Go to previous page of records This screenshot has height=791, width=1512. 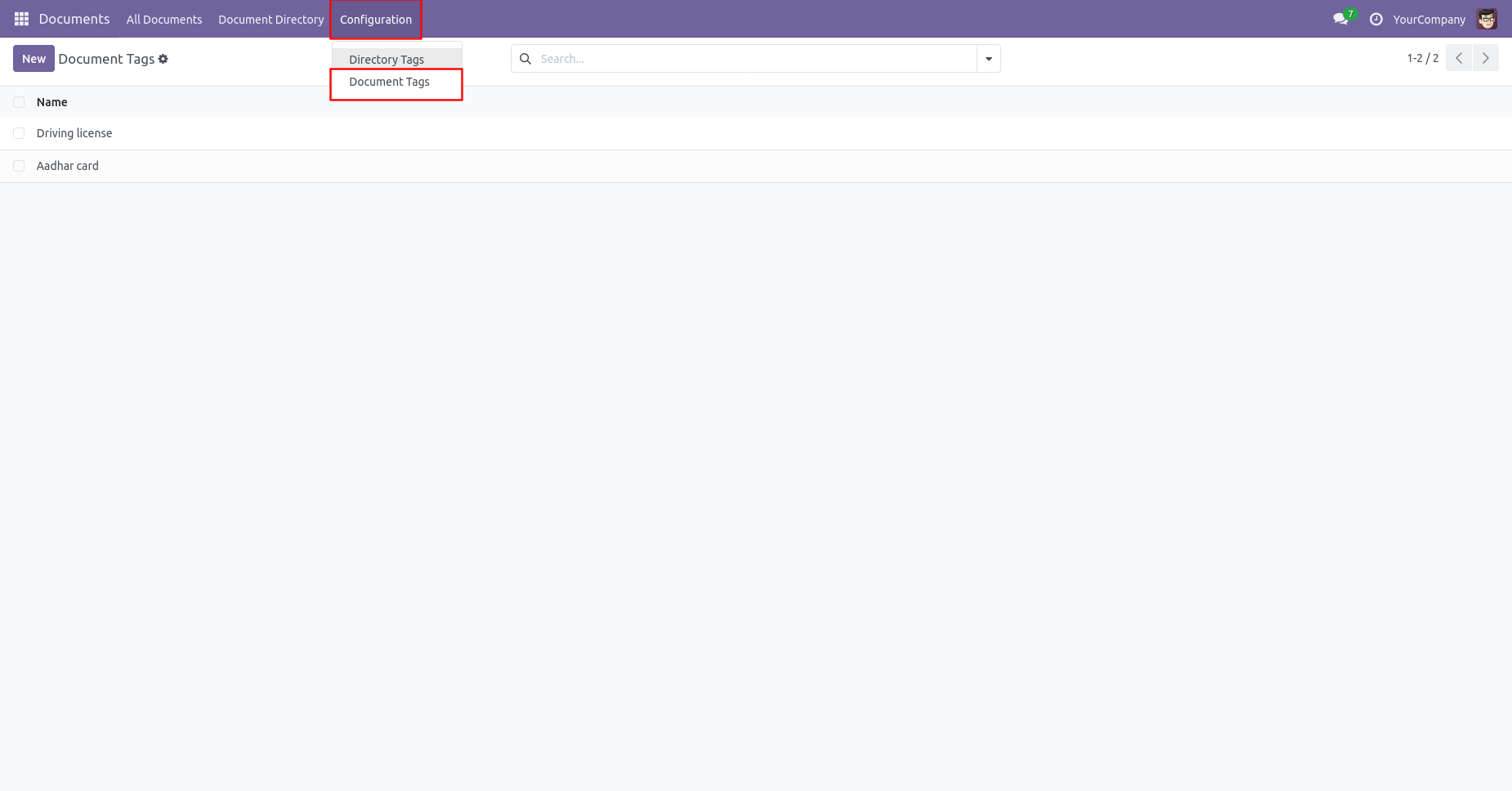click(1459, 58)
